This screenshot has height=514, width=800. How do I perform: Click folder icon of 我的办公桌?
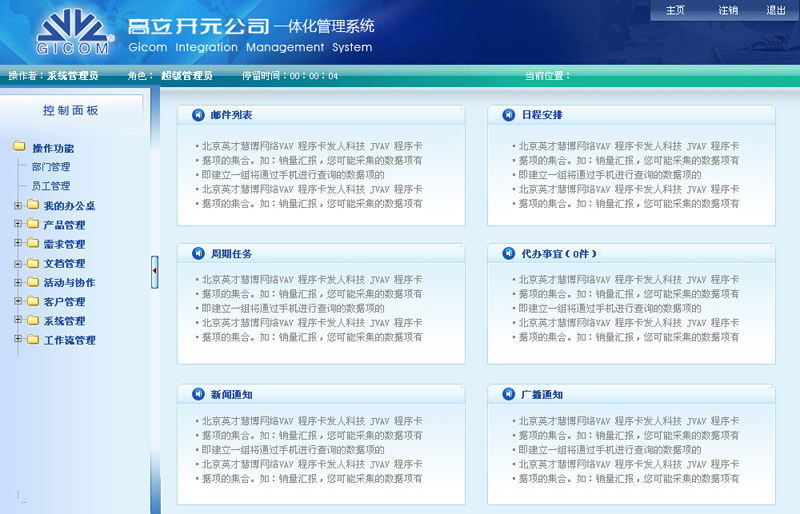click(33, 205)
